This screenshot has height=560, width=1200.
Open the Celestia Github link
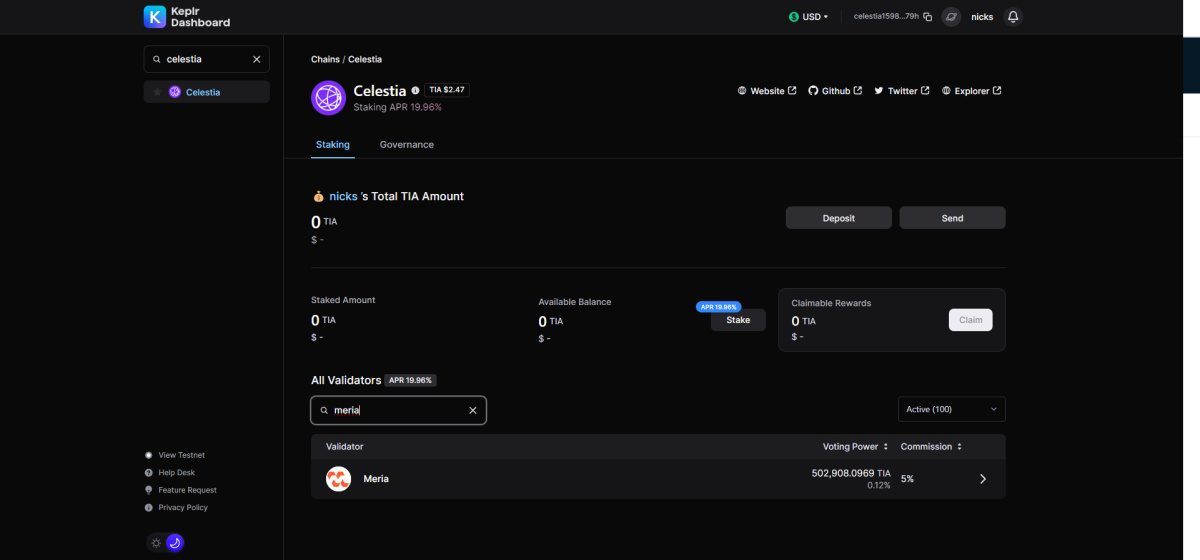(x=835, y=91)
